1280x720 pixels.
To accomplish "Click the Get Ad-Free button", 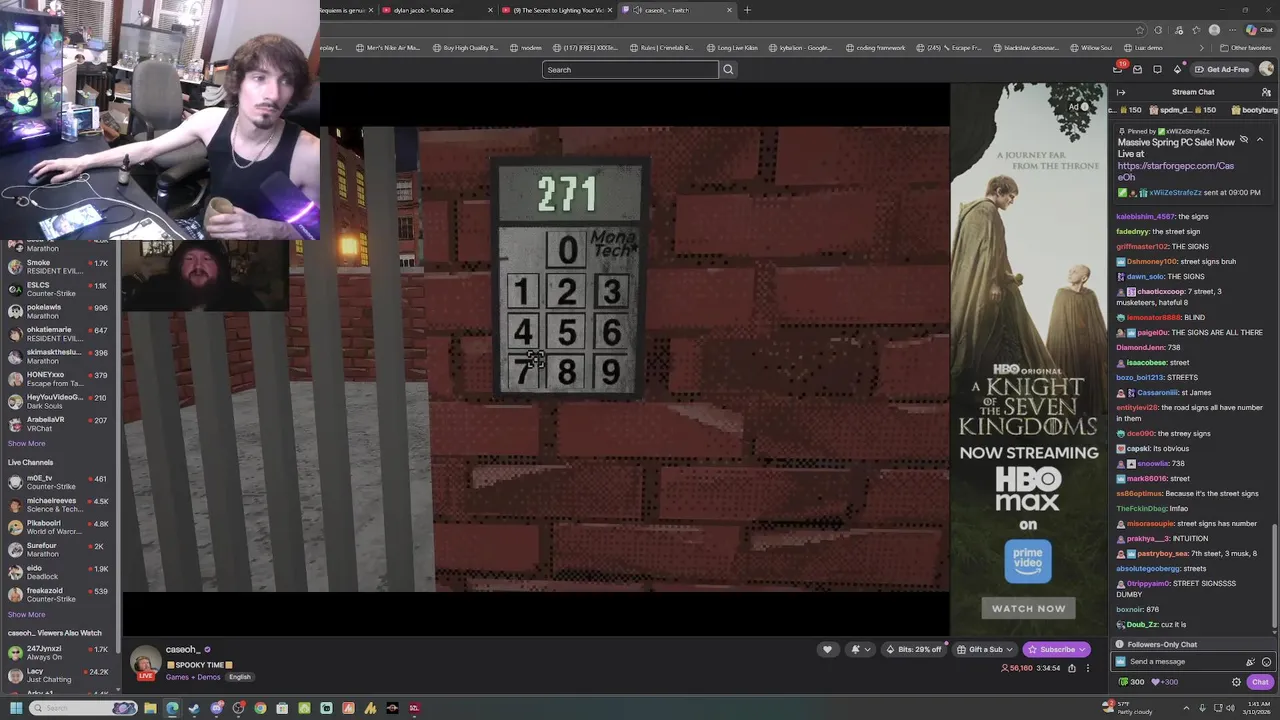I will point(1221,69).
